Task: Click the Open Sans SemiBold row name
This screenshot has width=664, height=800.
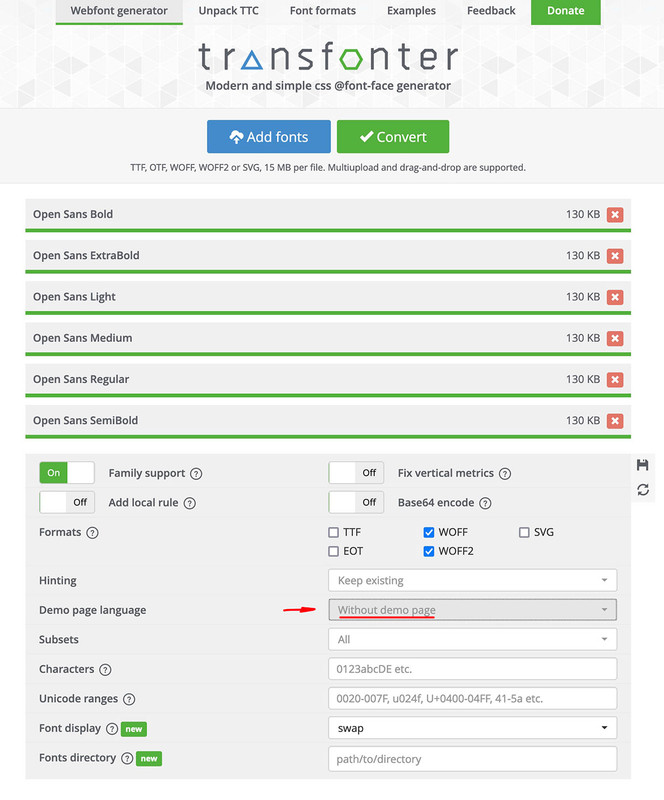Action: [x=86, y=421]
